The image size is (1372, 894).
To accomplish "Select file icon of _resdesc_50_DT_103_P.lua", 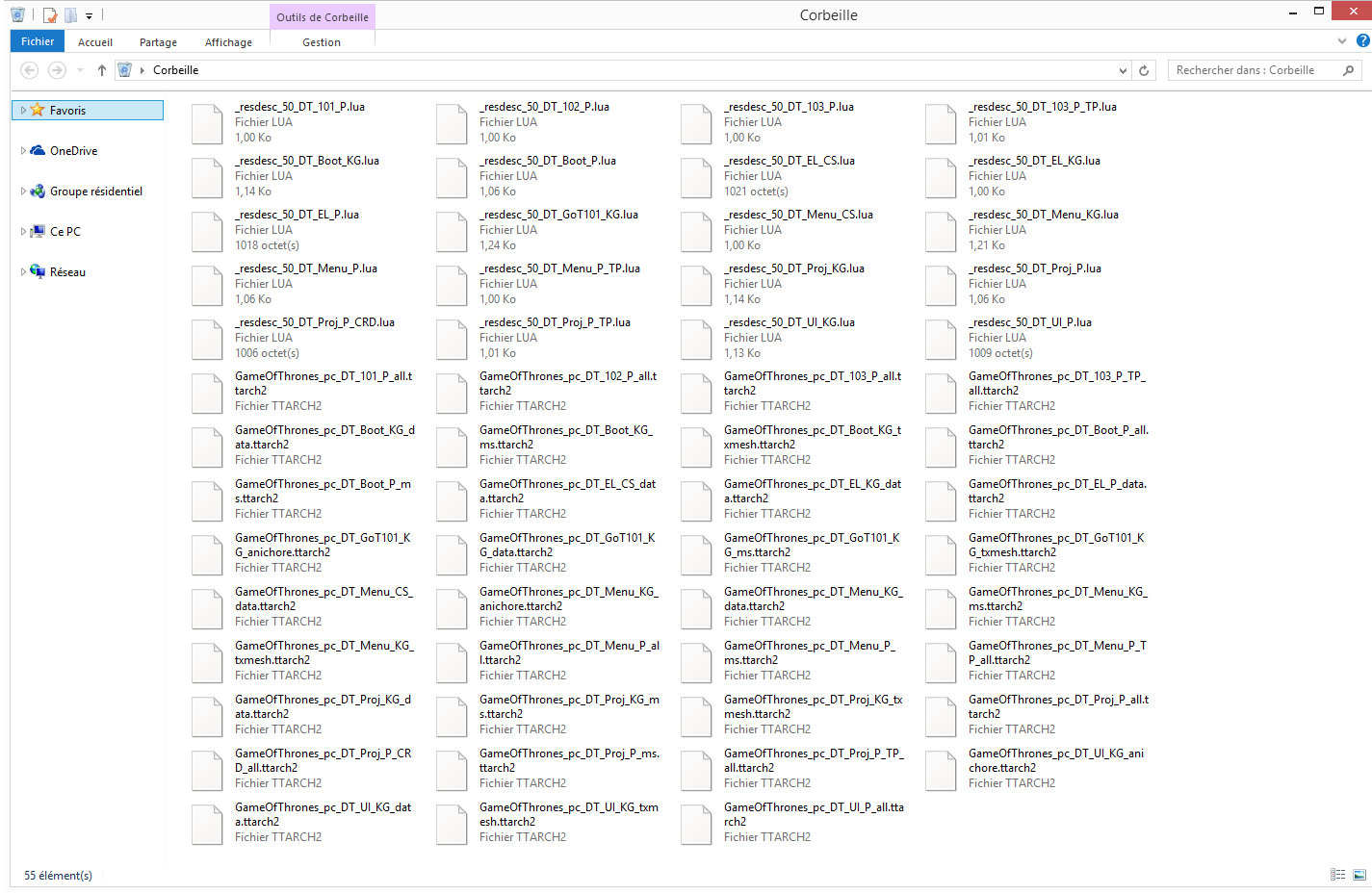I will coord(696,124).
